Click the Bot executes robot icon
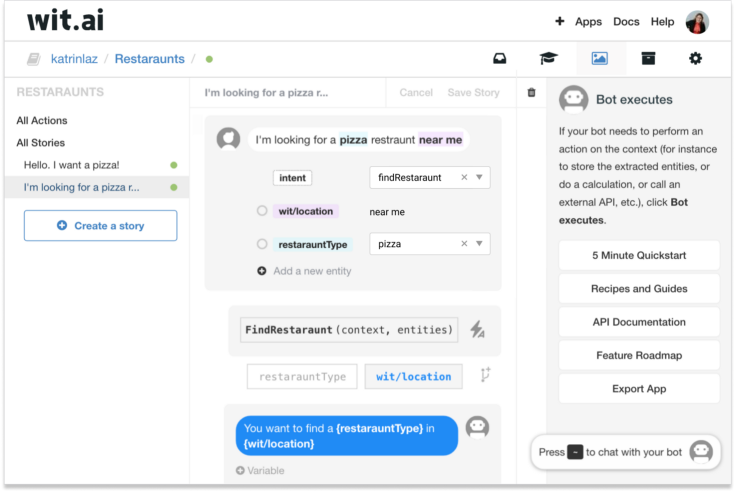 pos(573,99)
